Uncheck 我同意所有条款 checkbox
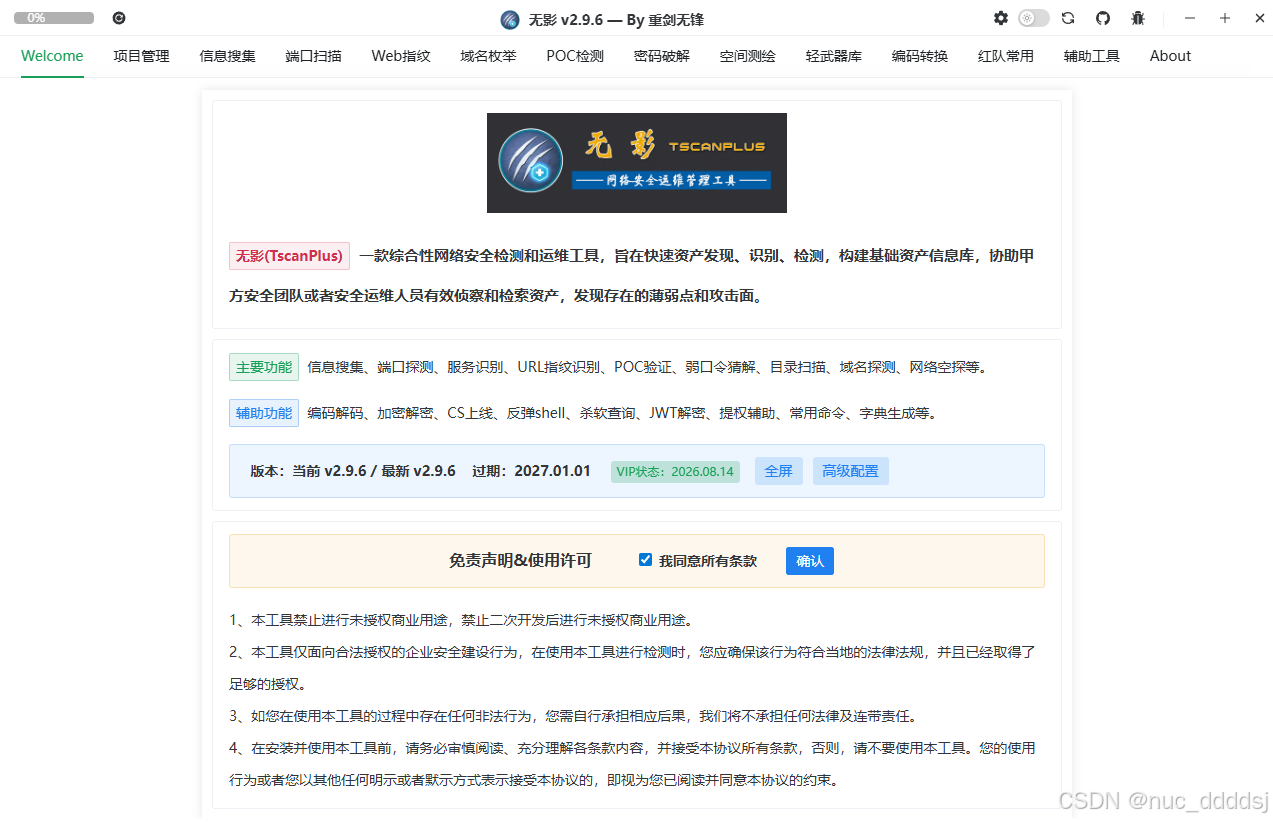The image size is (1273, 822). click(645, 560)
